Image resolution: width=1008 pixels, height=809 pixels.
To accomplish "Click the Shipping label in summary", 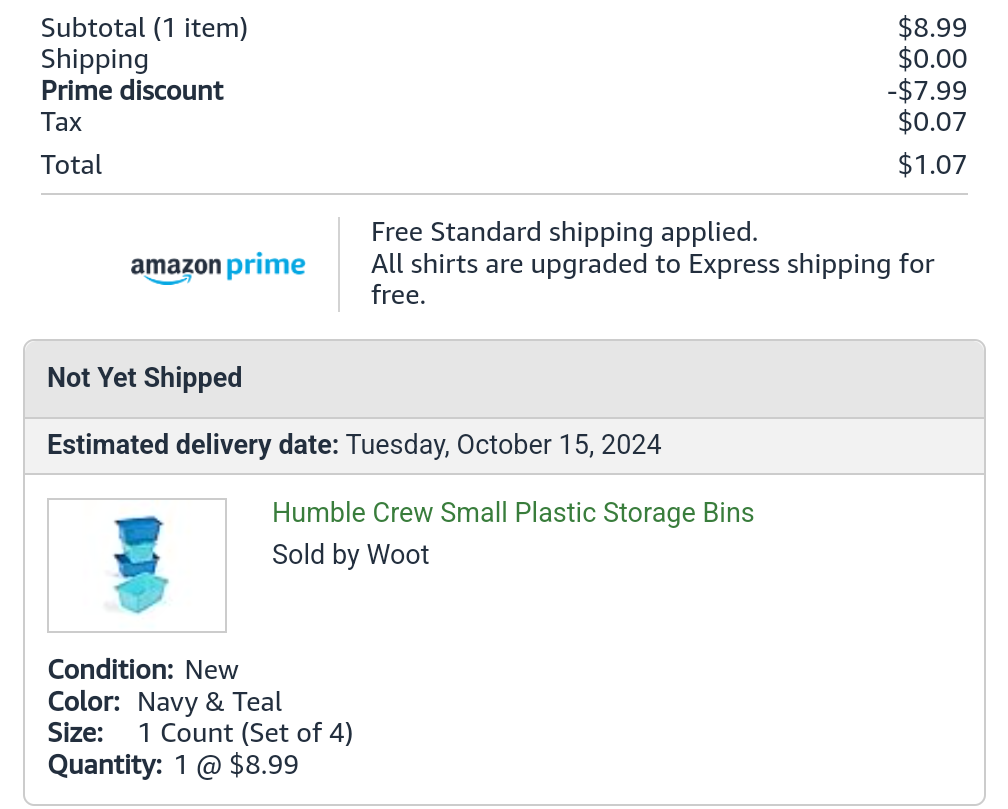I will [95, 59].
